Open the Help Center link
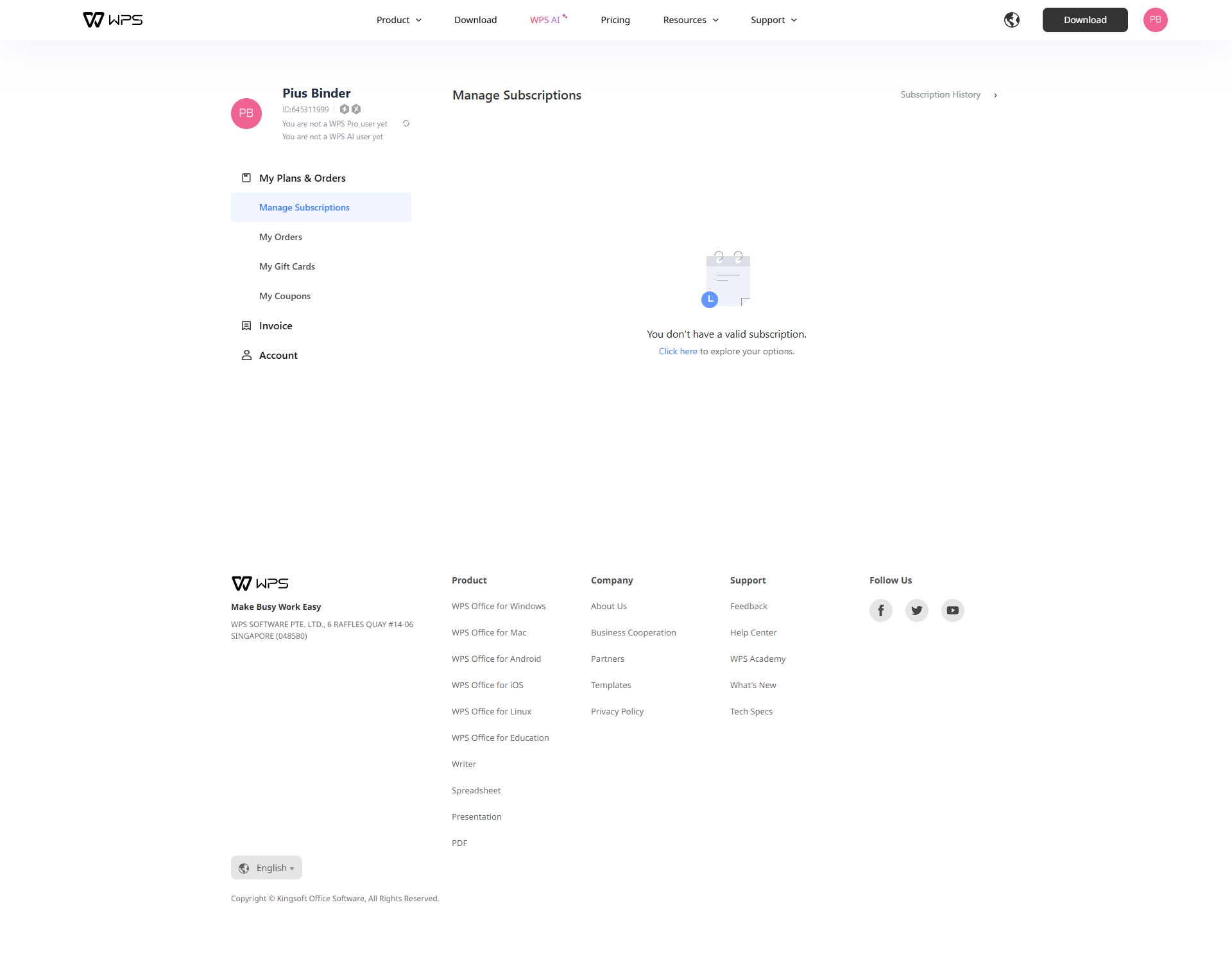The image size is (1232, 959). coord(753,632)
